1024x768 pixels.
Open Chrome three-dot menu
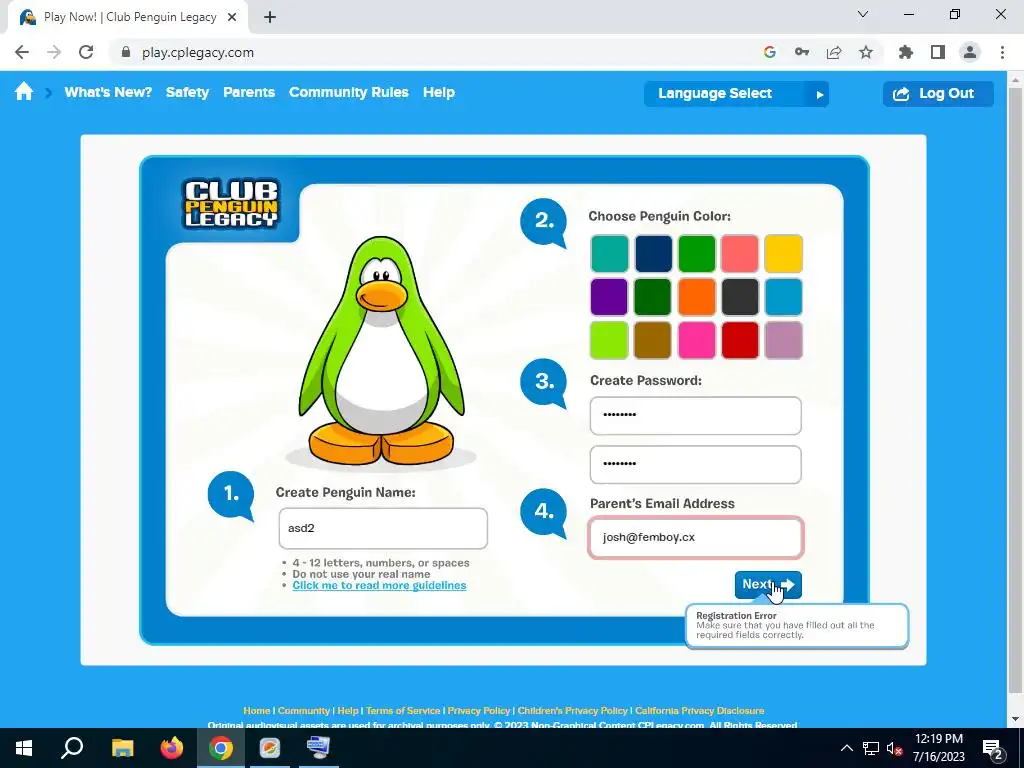(1002, 52)
